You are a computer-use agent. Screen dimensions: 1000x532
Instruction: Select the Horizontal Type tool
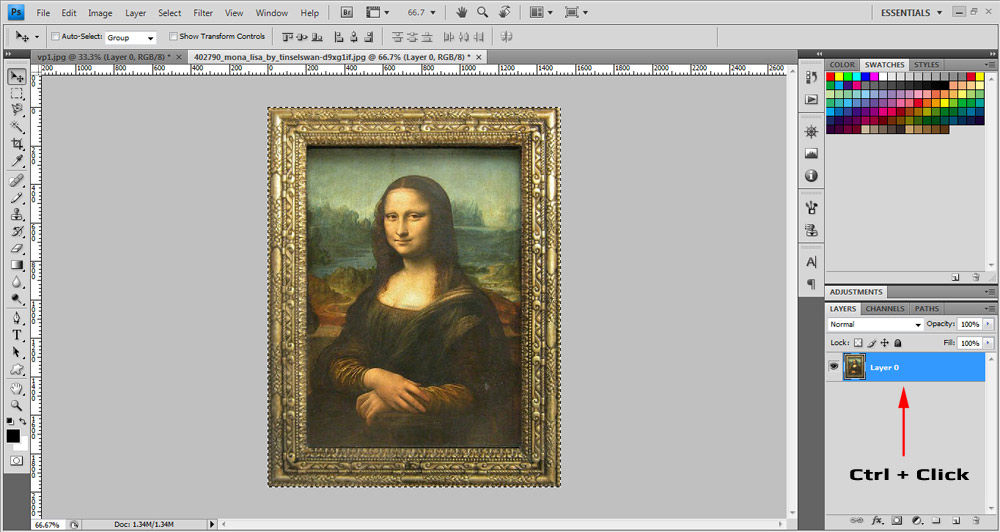[17, 335]
